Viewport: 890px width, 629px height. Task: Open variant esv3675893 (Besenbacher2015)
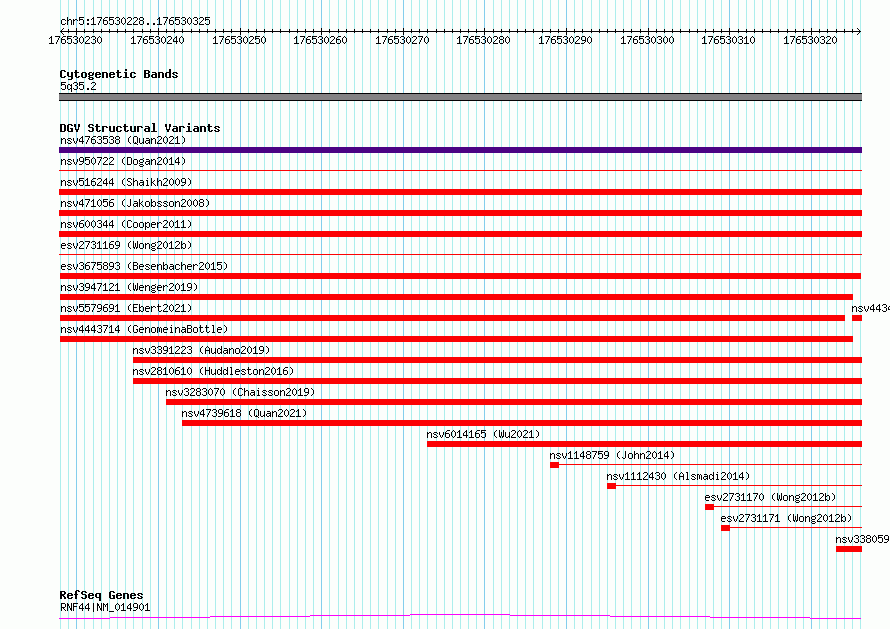tap(144, 266)
